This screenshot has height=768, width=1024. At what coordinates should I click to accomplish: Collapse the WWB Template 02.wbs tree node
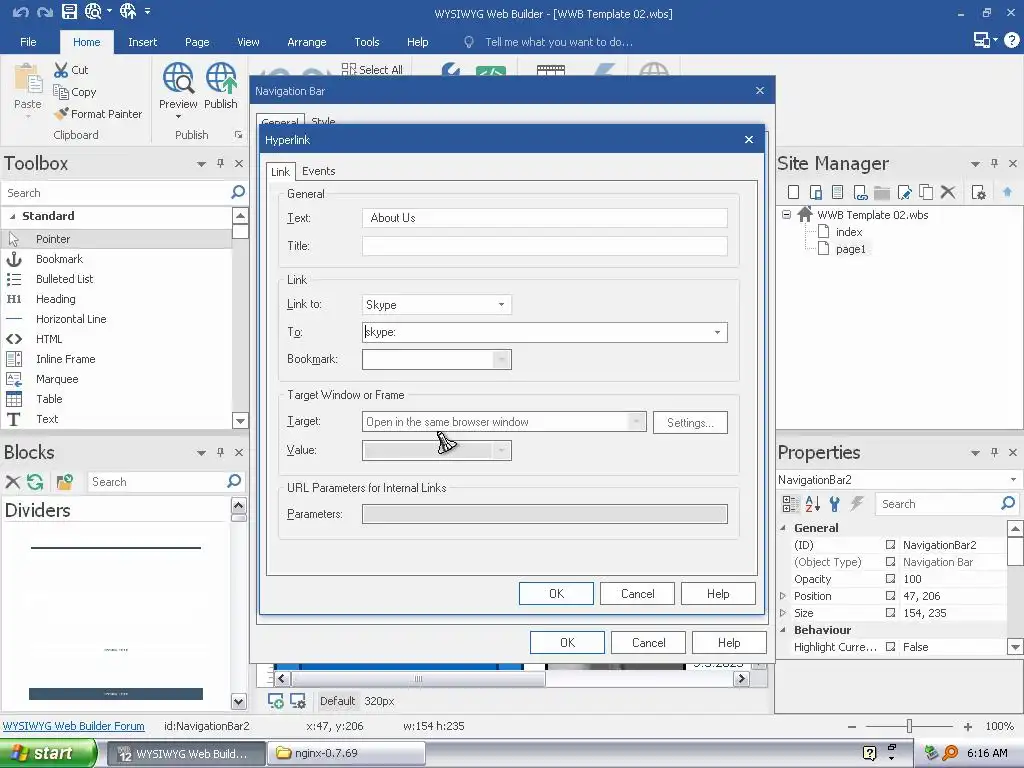click(x=786, y=214)
